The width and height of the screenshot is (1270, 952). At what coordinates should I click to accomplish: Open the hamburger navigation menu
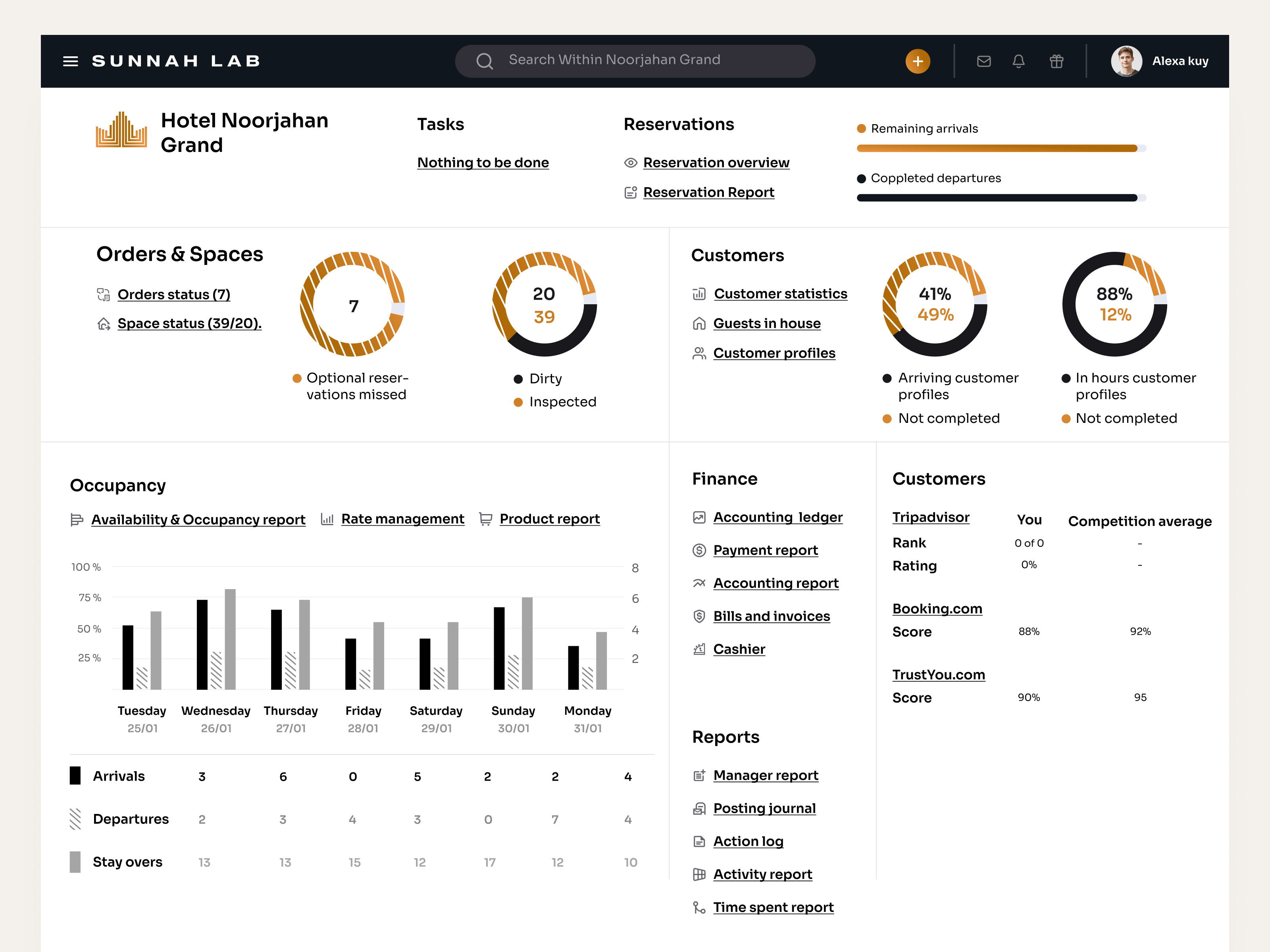click(x=70, y=61)
